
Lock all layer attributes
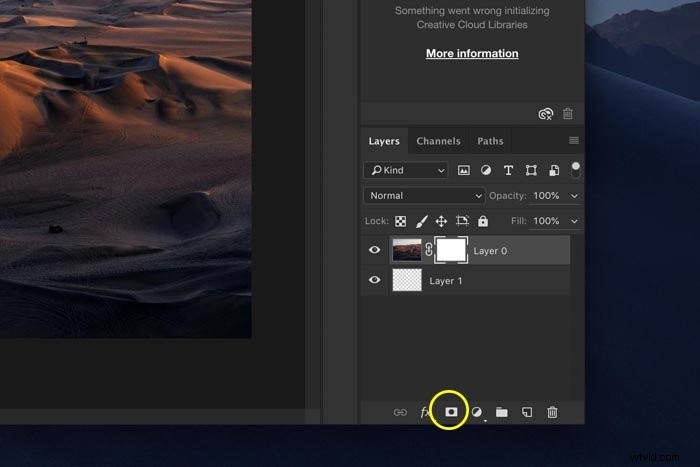[483, 221]
